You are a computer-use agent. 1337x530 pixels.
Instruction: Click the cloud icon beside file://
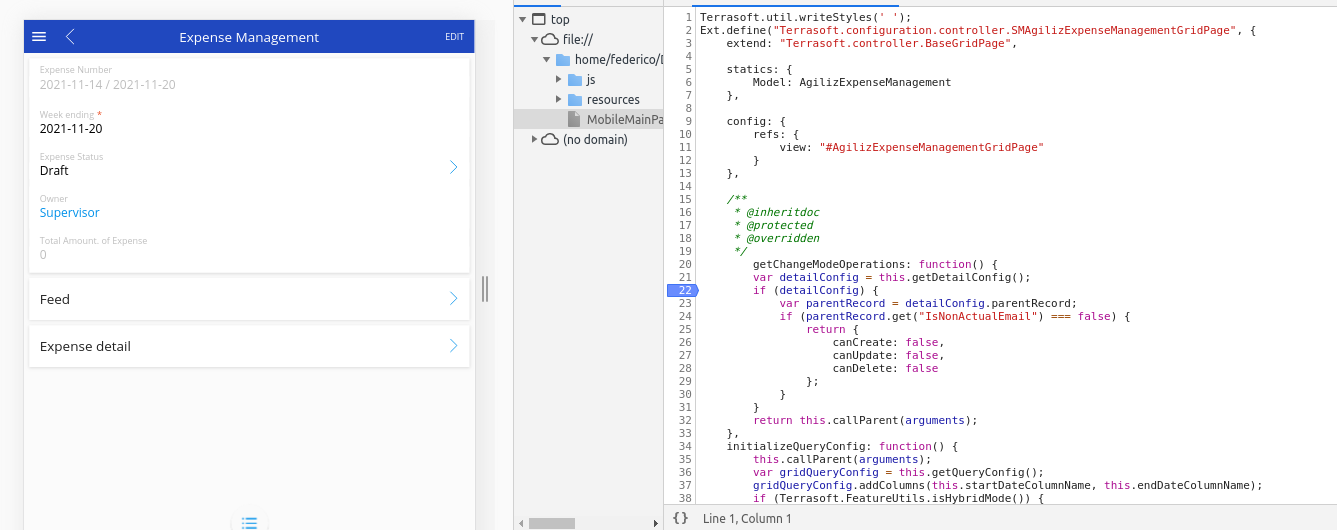click(x=550, y=39)
